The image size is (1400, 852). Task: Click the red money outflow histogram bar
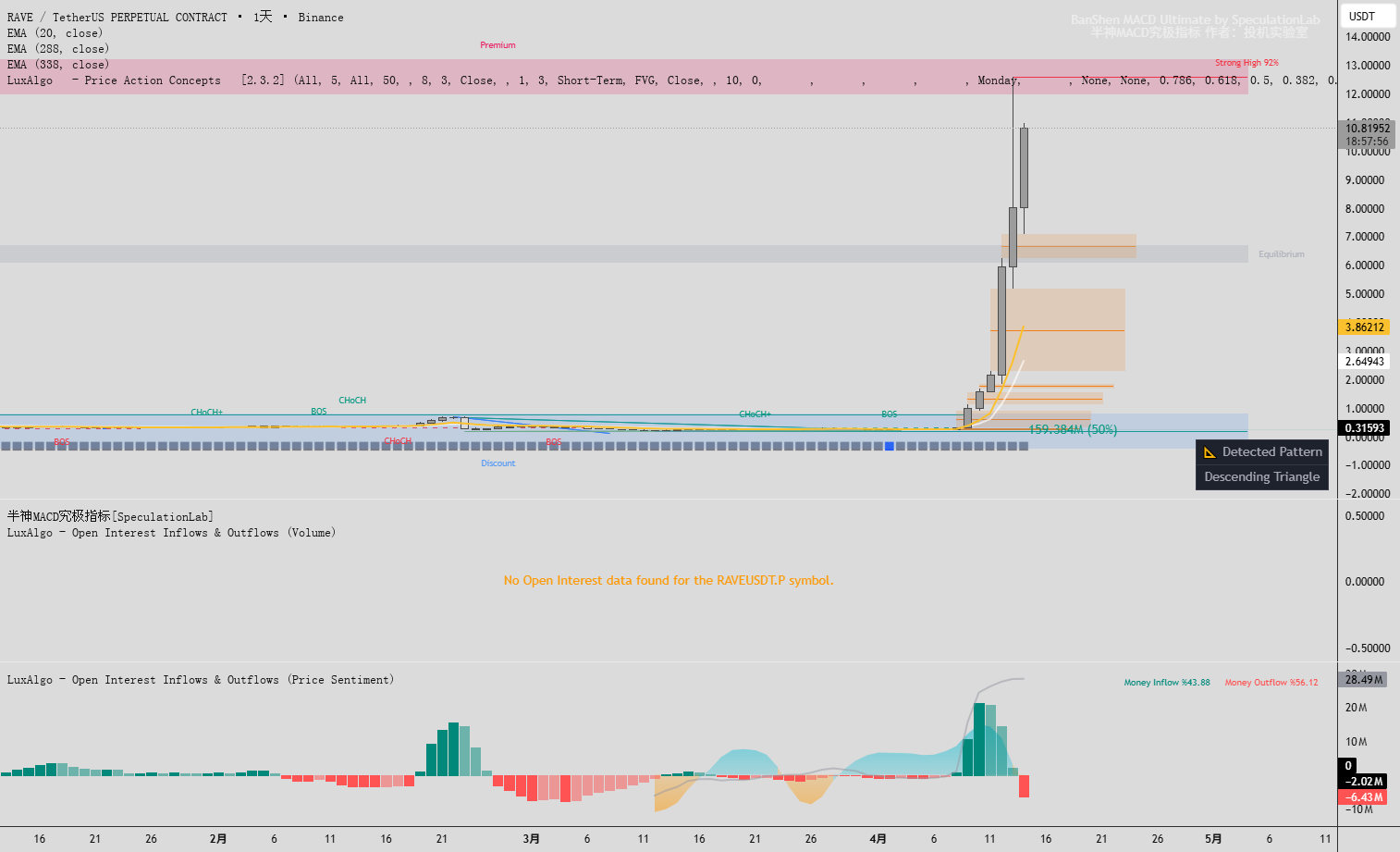[x=1024, y=786]
